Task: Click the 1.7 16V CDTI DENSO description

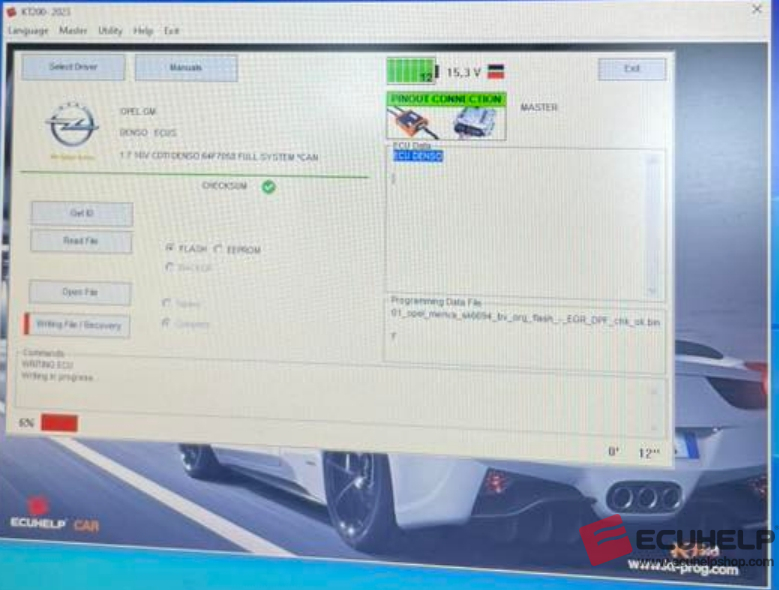Action: [219, 156]
